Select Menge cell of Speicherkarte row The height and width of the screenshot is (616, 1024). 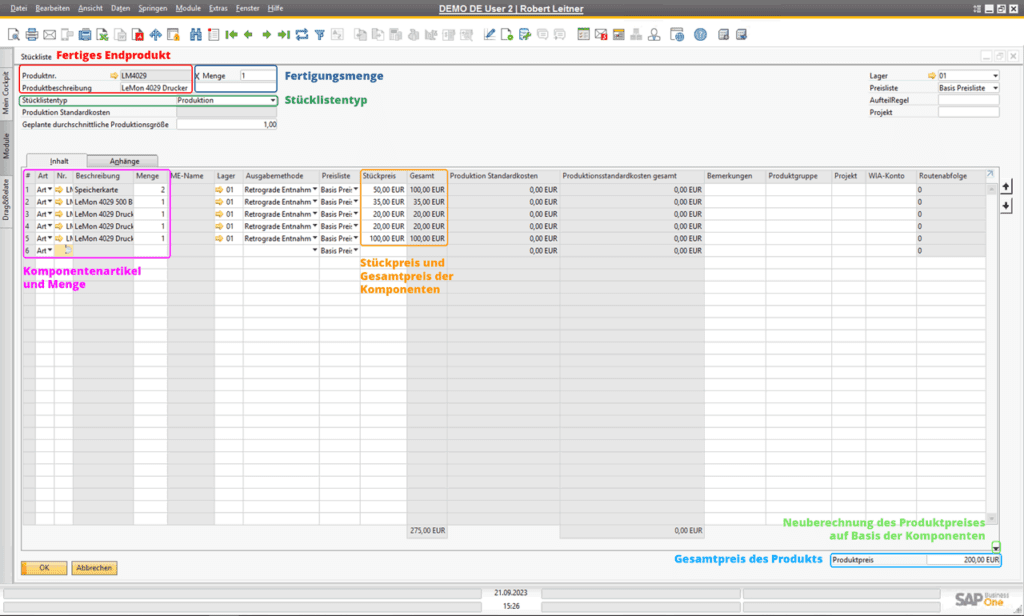(151, 189)
